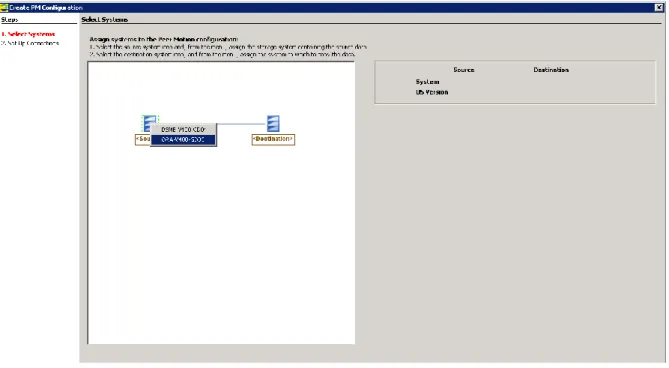Click the Version row label
The image size is (669, 368).
pyautogui.click(x=432, y=92)
